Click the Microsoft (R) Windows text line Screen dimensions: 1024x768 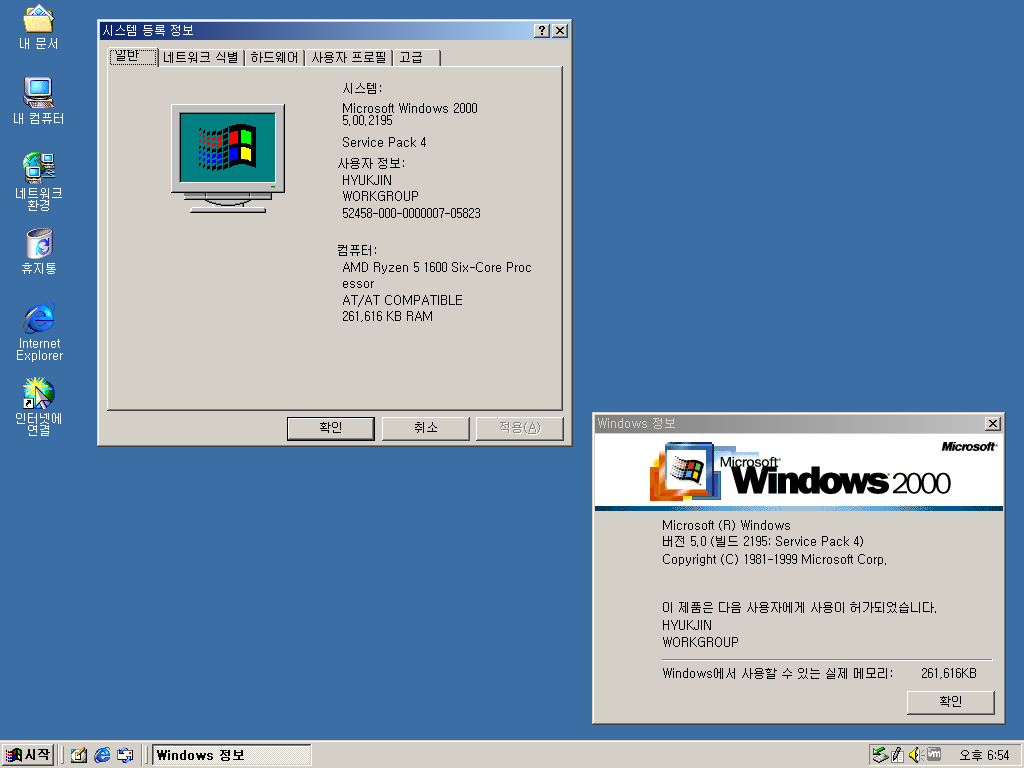[726, 525]
